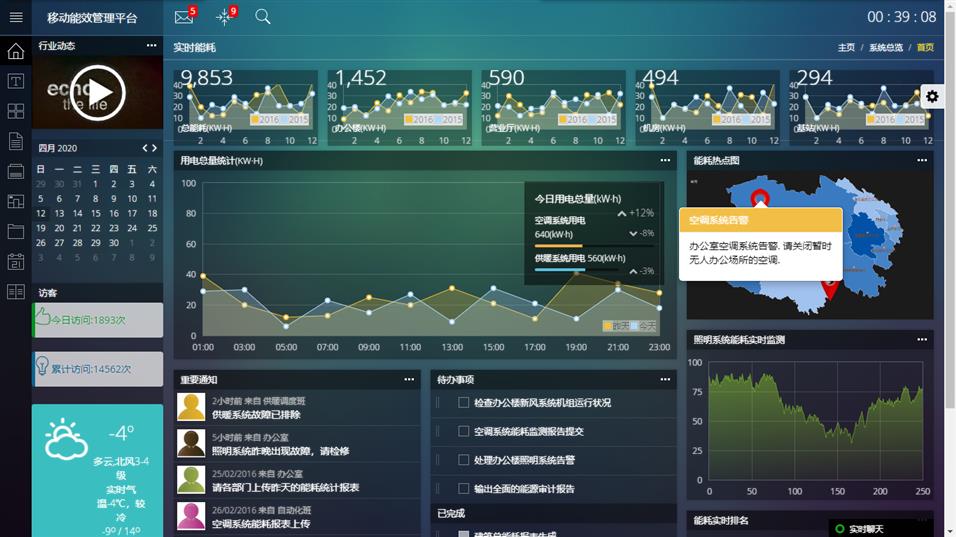Open 待办事项 panel options menu
Screen dimensions: 956x537
[665, 379]
